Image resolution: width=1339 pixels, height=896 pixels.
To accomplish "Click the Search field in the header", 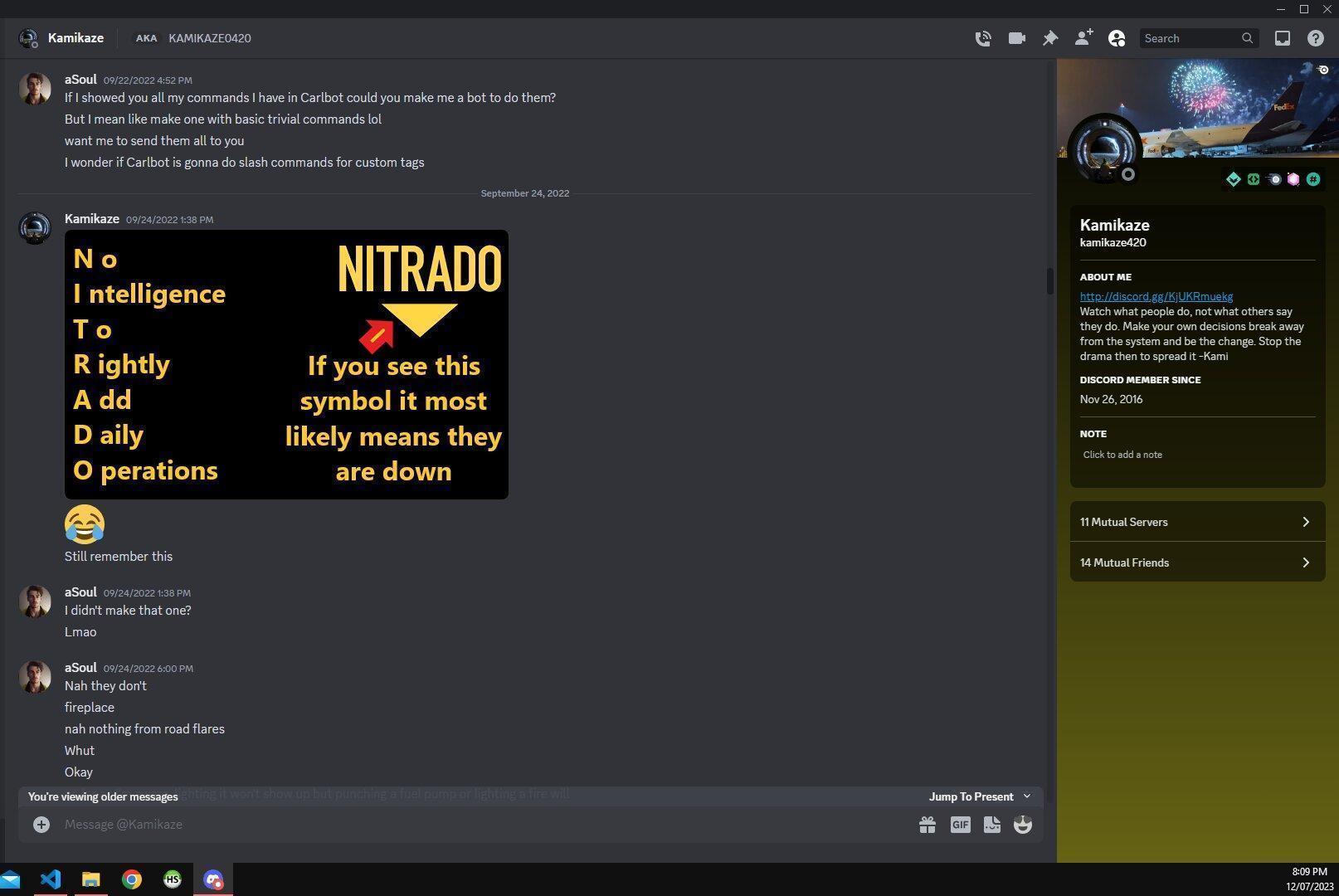I will point(1199,38).
